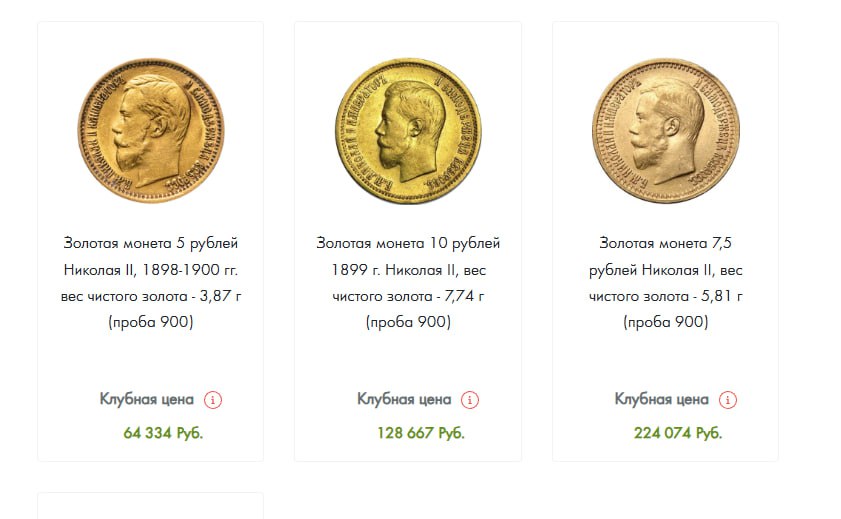Click the partially visible card in the second row
Image resolution: width=841 pixels, height=519 pixels.
[151, 506]
